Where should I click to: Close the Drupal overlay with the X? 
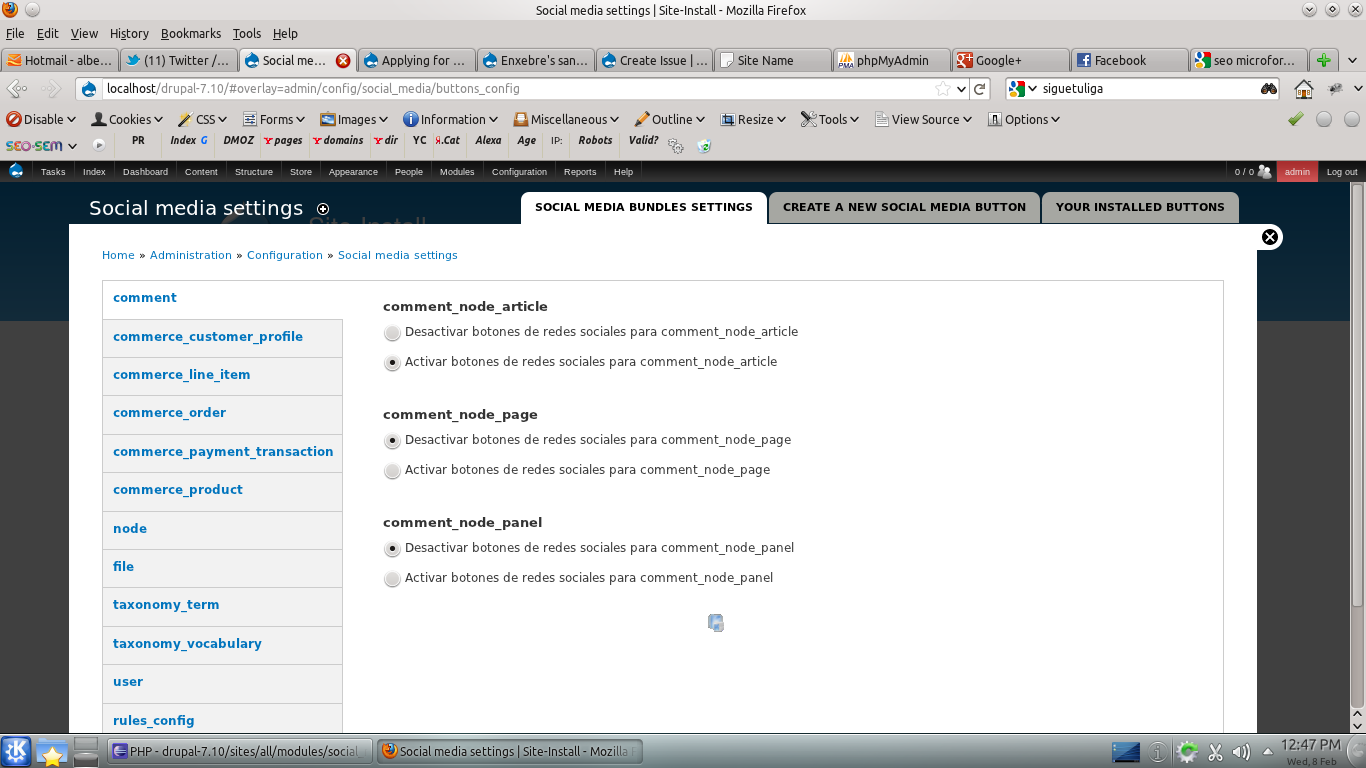point(1270,237)
